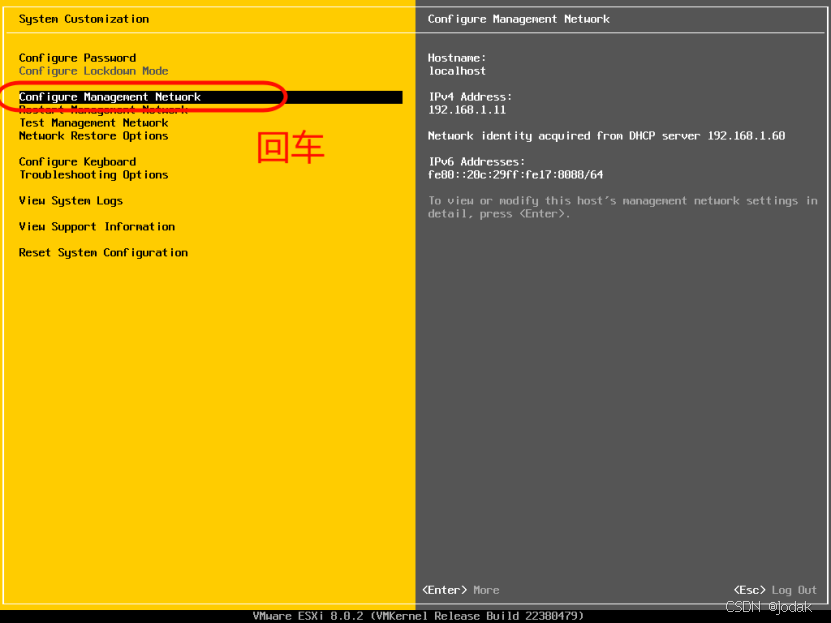The image size is (831, 623).
Task: Click the VMware ESXi 8.0.2 build footer
Action: point(418,616)
